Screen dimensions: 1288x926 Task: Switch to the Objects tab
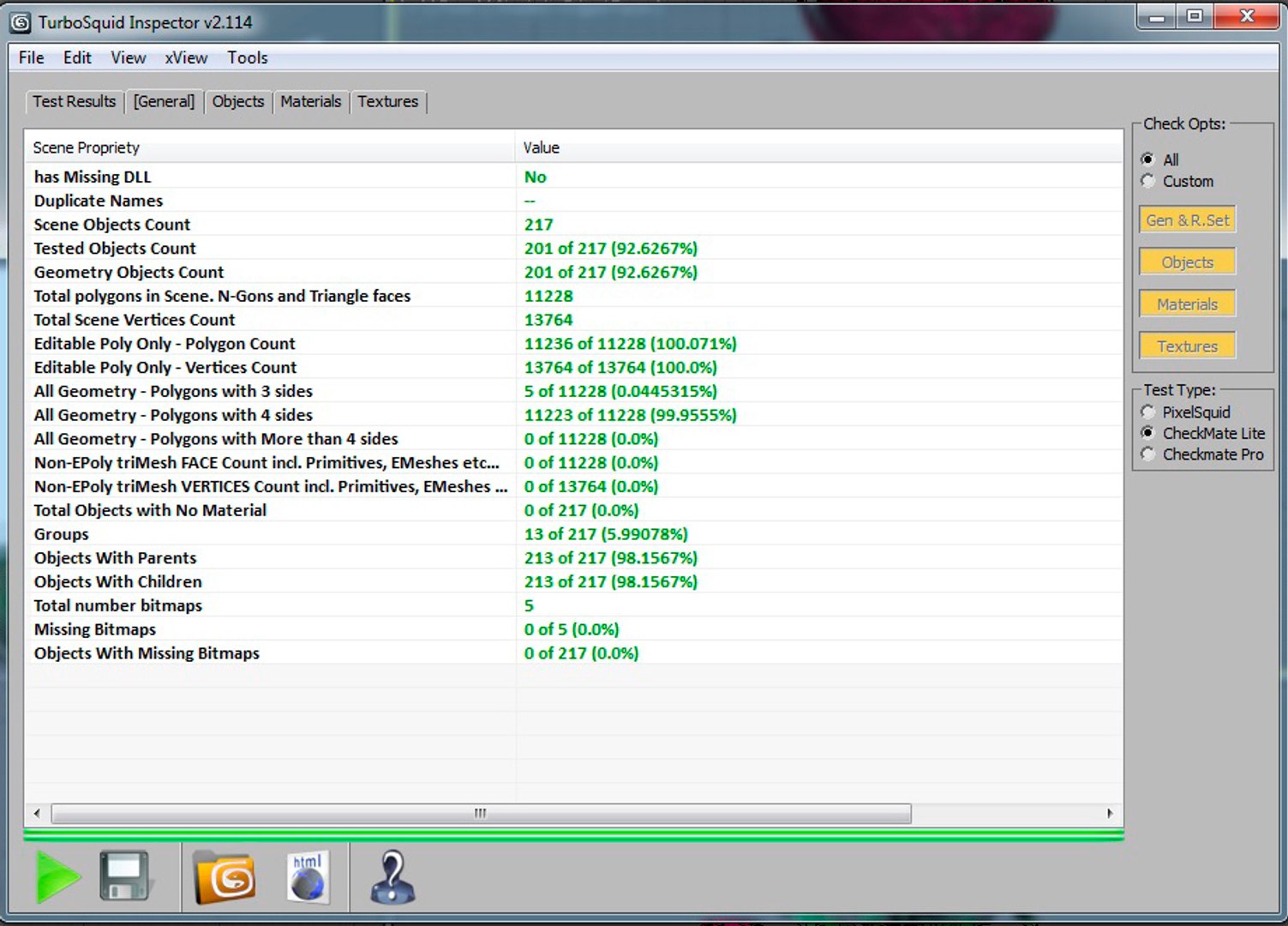(x=238, y=101)
